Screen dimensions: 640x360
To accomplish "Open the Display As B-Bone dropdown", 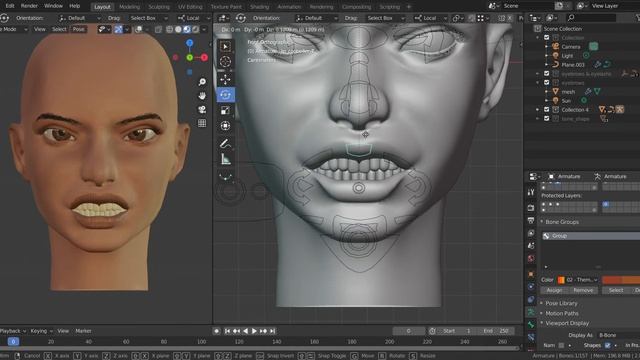I will 618,335.
